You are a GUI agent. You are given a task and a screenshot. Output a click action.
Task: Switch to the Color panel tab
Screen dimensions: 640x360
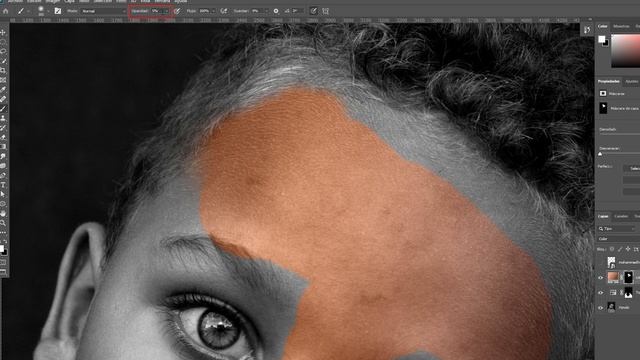pos(603,27)
